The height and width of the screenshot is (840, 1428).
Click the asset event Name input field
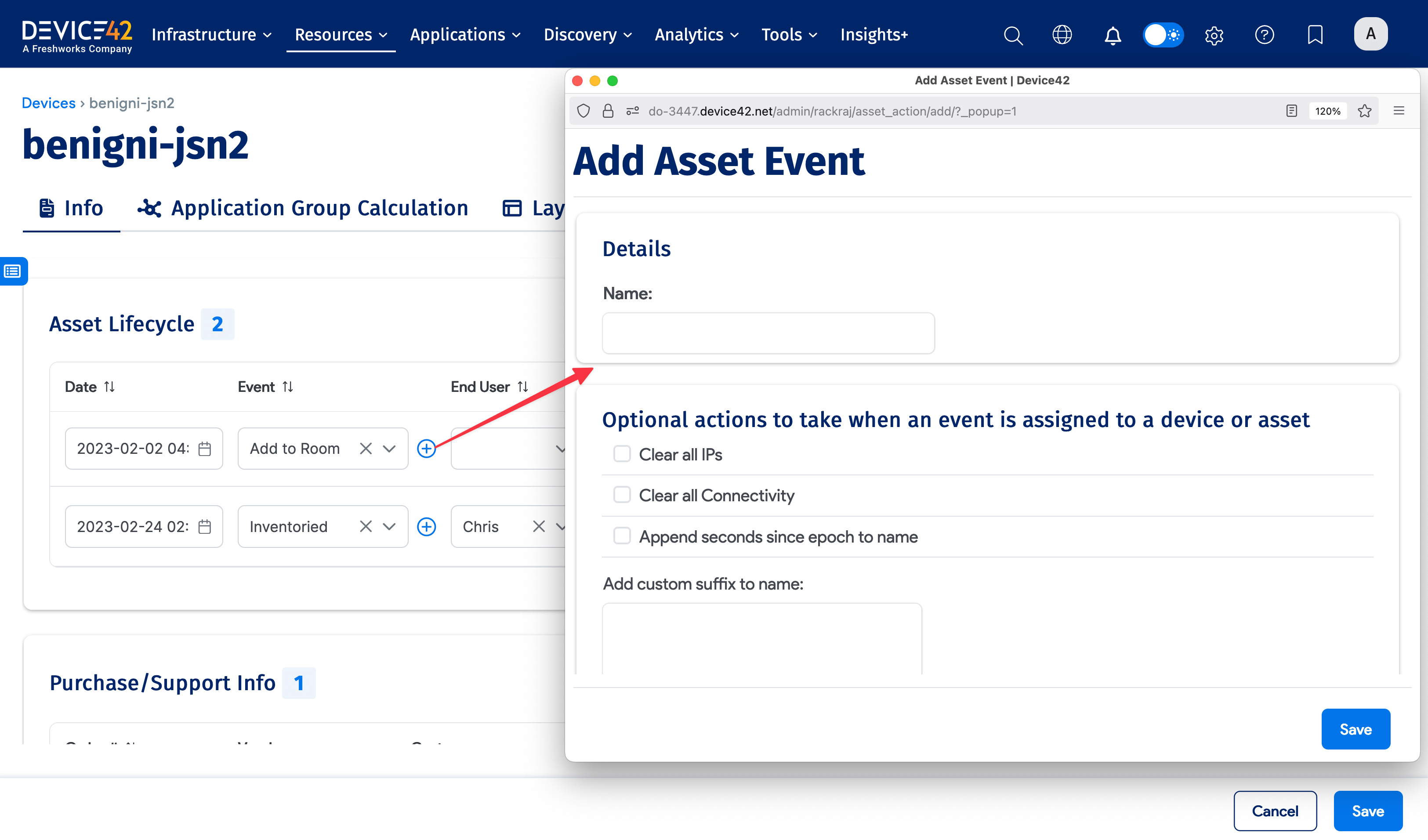pyautogui.click(x=768, y=333)
